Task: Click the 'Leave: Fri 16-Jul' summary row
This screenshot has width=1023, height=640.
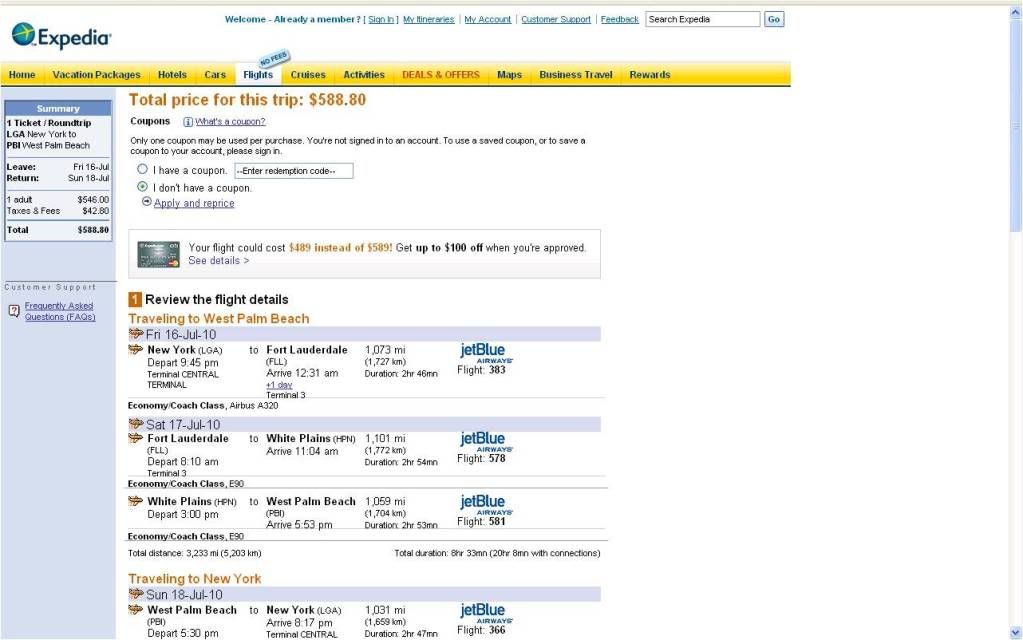Action: [58, 167]
